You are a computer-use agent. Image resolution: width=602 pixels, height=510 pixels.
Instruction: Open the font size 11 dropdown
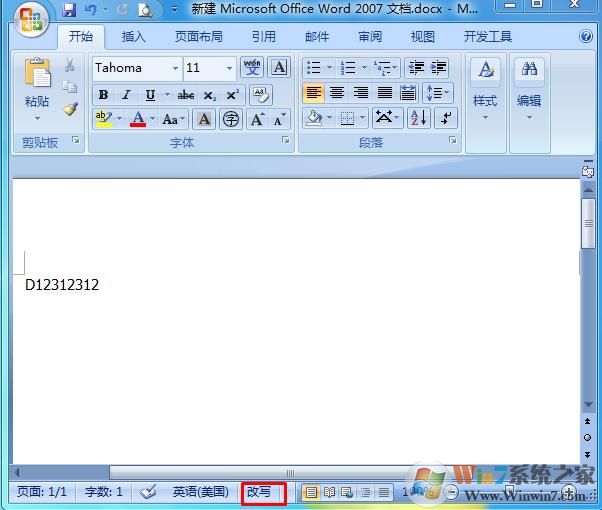(x=229, y=68)
